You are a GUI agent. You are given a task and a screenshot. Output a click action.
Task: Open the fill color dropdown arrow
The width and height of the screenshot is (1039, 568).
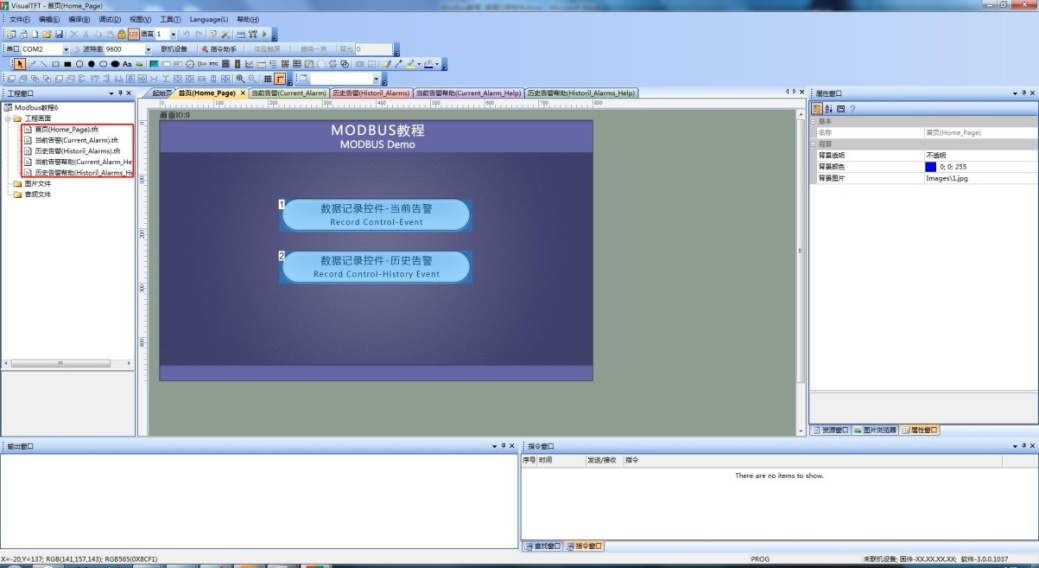pyautogui.click(x=437, y=64)
